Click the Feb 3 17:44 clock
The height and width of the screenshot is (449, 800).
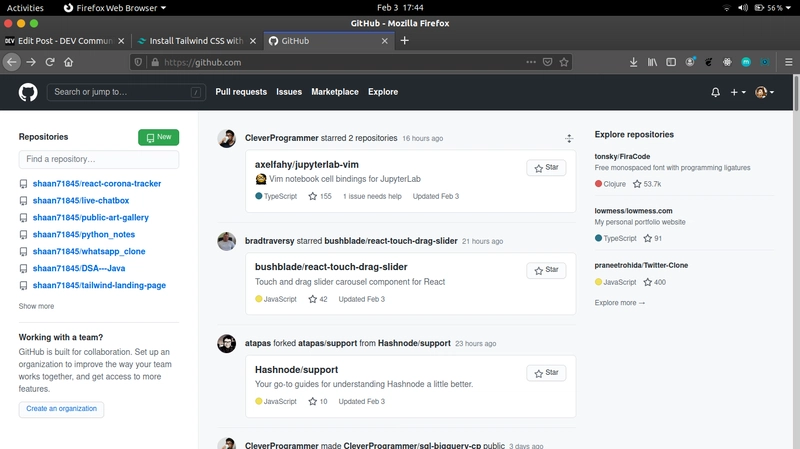point(400,8)
